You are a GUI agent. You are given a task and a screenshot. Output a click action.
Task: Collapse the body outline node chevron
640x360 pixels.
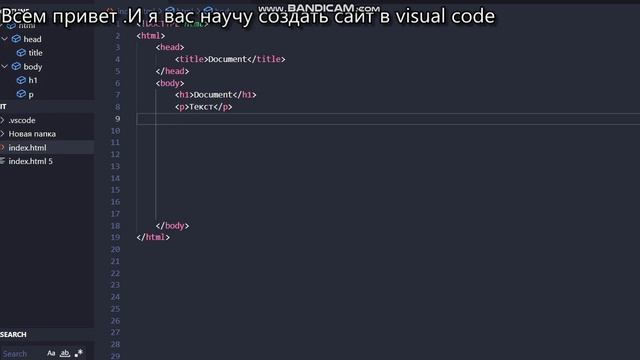coord(4,66)
